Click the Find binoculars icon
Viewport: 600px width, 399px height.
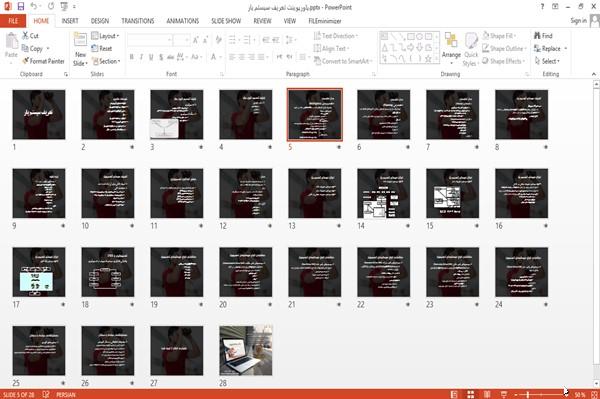[537, 36]
